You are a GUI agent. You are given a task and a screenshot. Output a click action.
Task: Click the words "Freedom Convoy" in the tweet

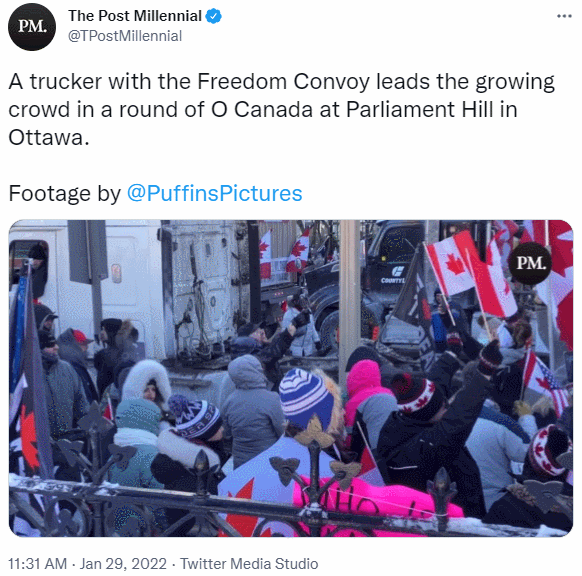pyautogui.click(x=284, y=81)
